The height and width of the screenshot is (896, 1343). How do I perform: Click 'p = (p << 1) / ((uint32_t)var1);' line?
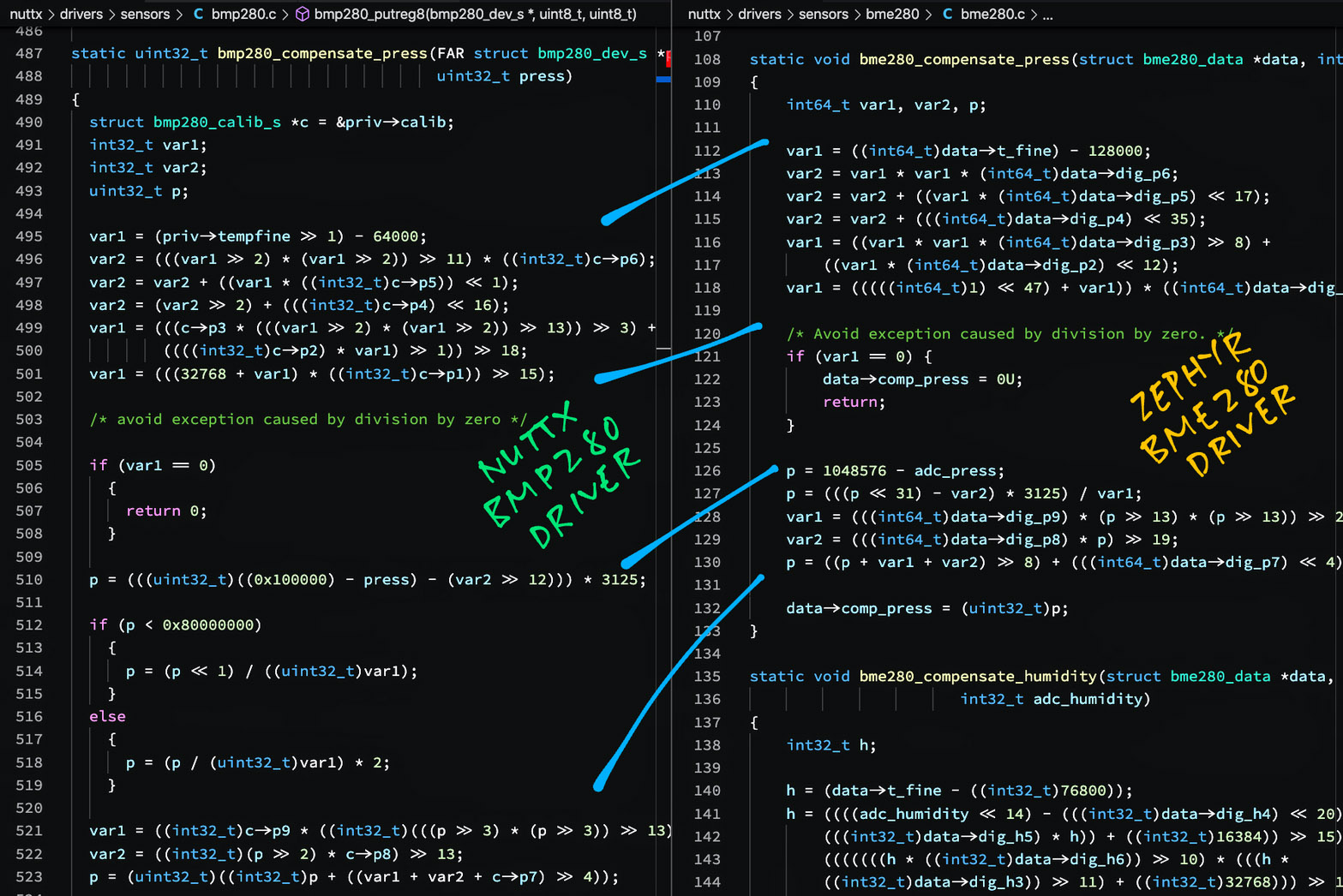272,672
